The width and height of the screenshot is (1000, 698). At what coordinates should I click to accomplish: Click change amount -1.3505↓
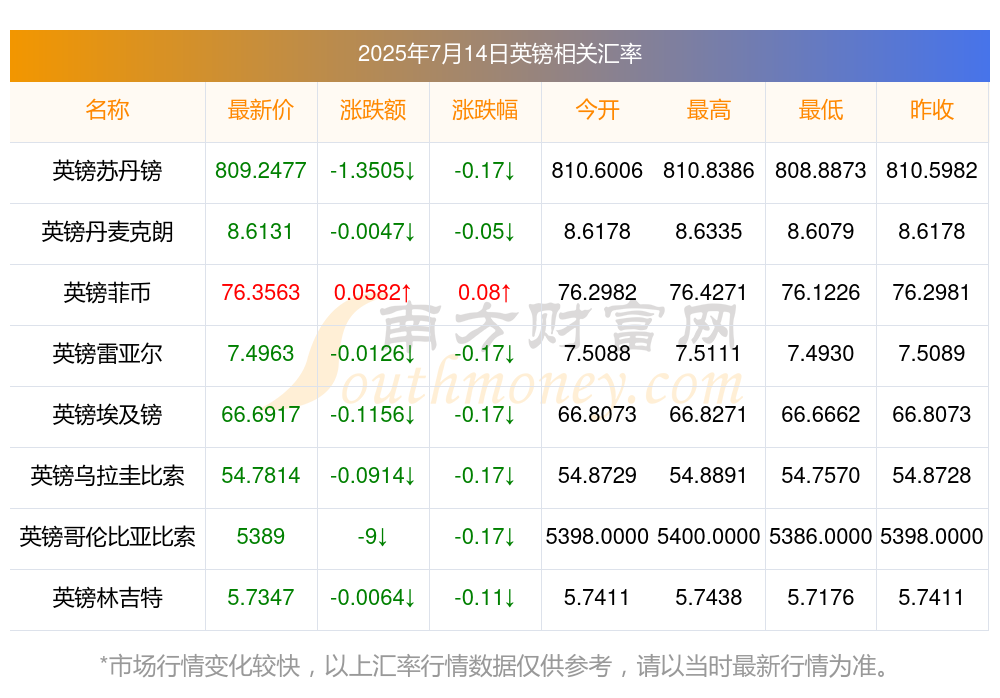372,170
